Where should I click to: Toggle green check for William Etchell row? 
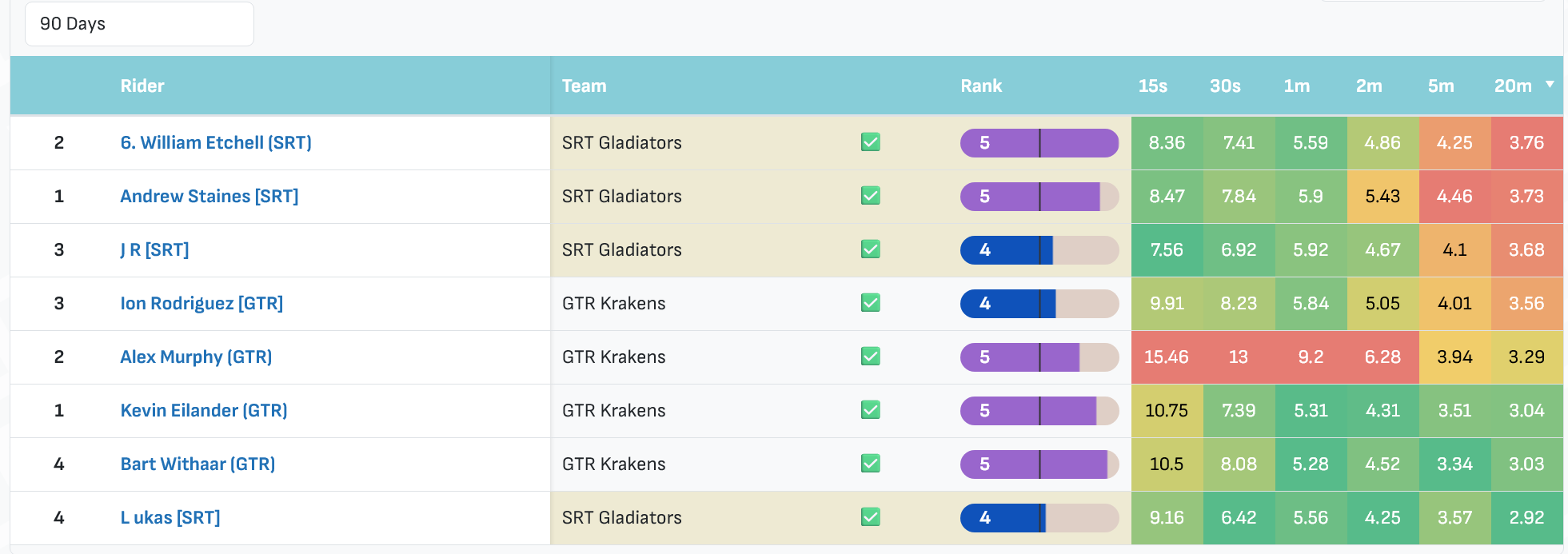click(x=871, y=142)
